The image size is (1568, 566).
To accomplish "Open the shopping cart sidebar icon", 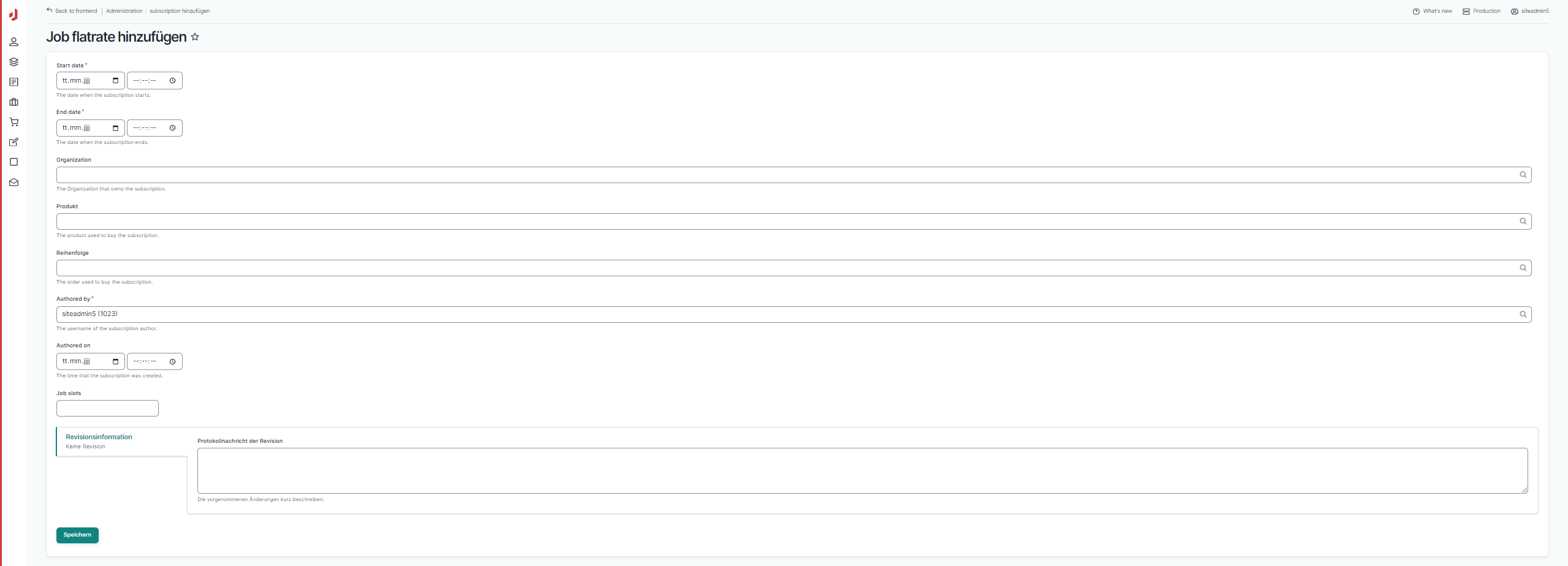I will point(13,122).
